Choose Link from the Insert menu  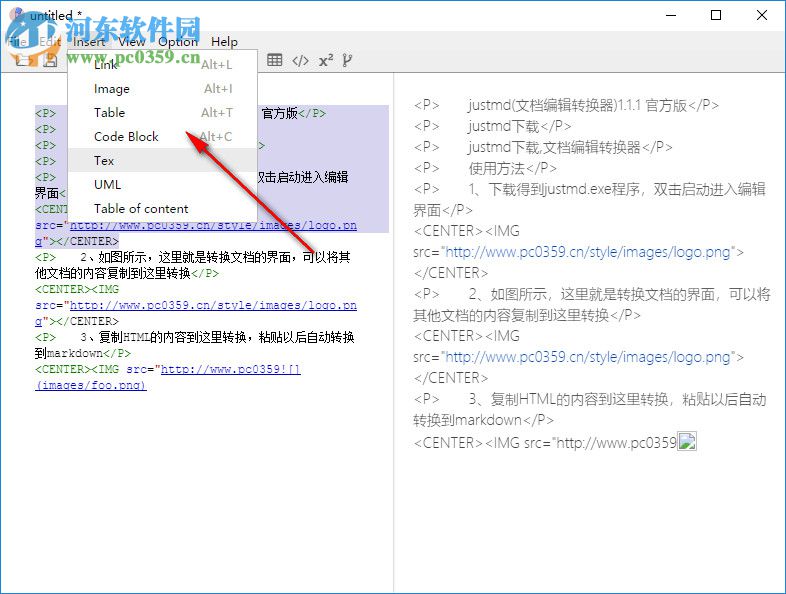click(x=162, y=64)
